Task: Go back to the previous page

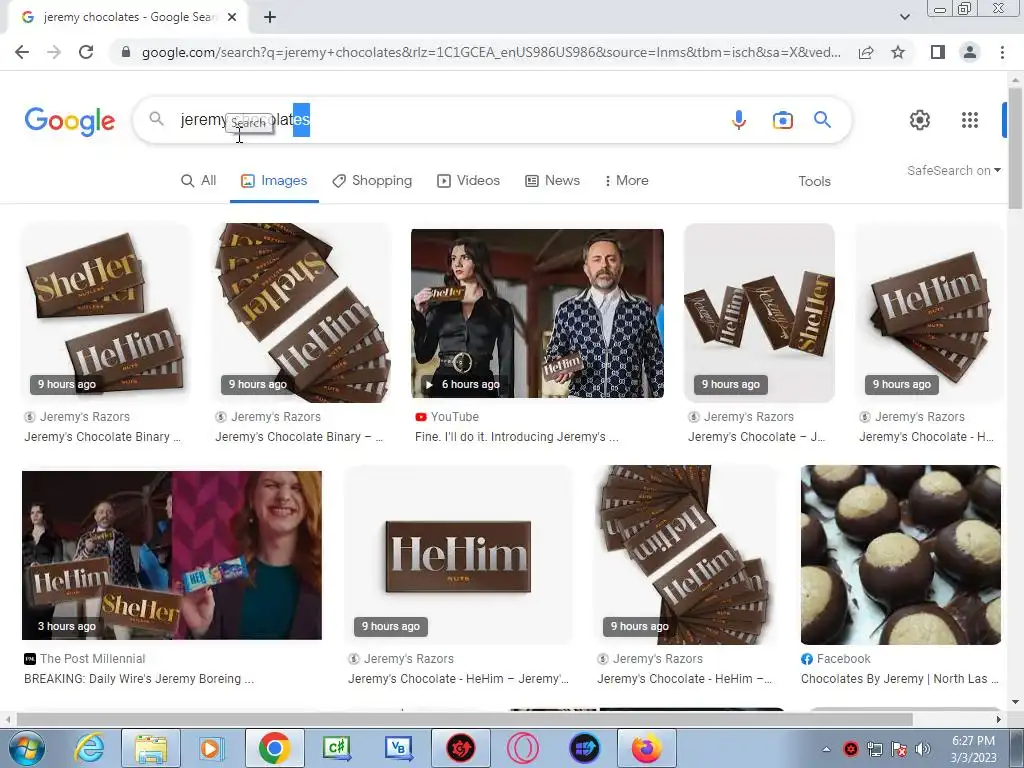Action: [x=22, y=52]
